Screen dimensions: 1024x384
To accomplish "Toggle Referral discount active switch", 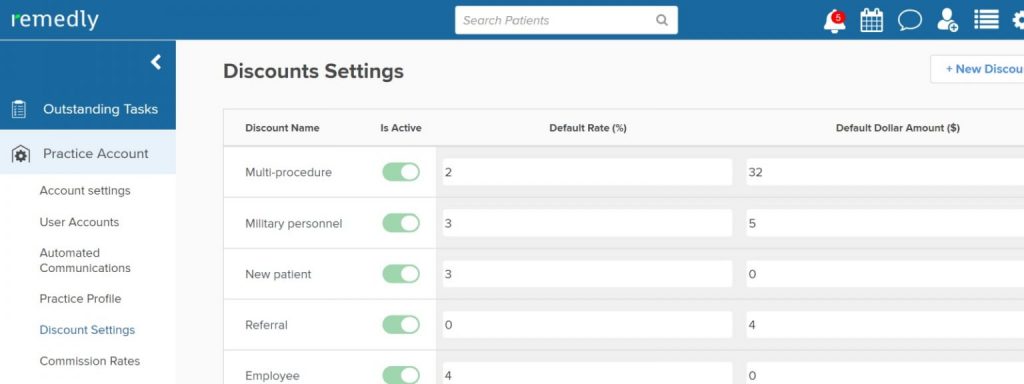I will click(x=401, y=325).
